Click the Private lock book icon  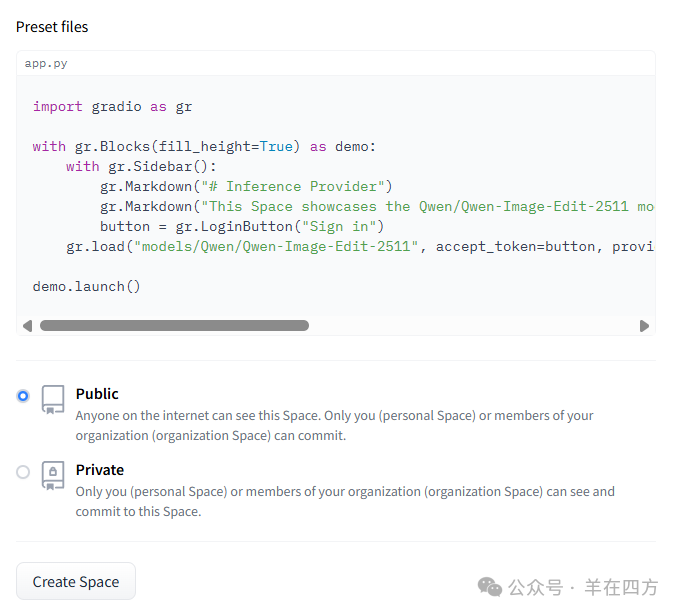point(53,475)
